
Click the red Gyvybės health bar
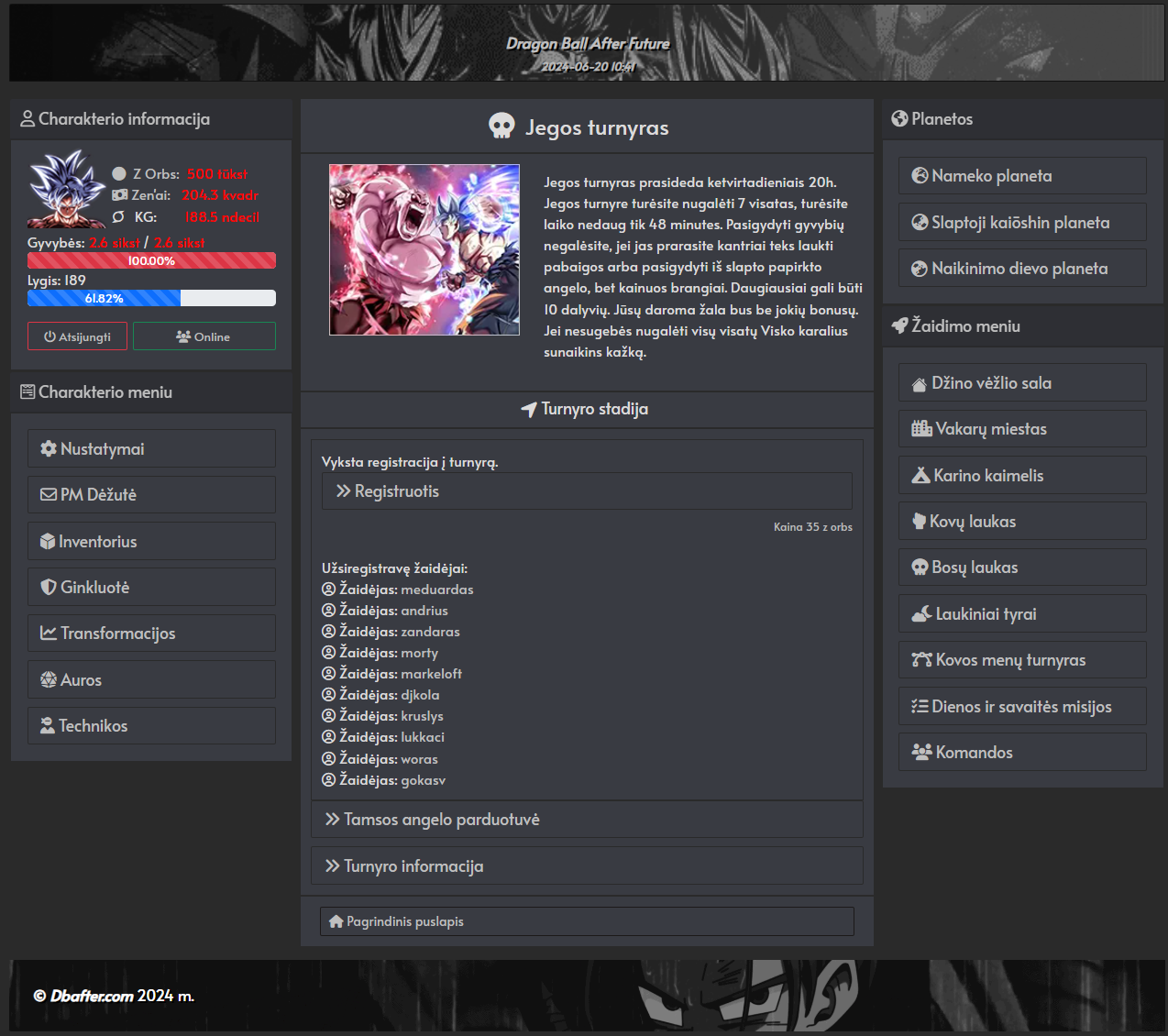(151, 260)
